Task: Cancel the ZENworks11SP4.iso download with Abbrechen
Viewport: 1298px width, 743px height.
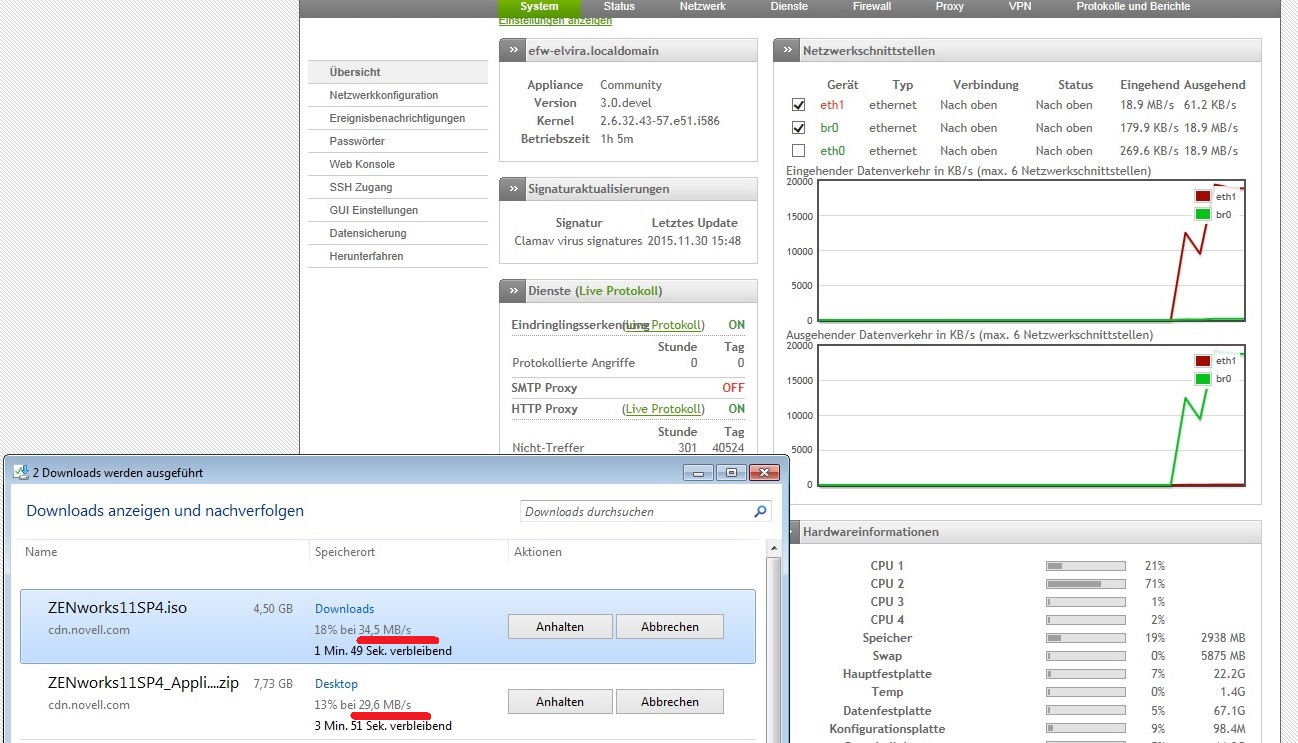Action: [670, 627]
